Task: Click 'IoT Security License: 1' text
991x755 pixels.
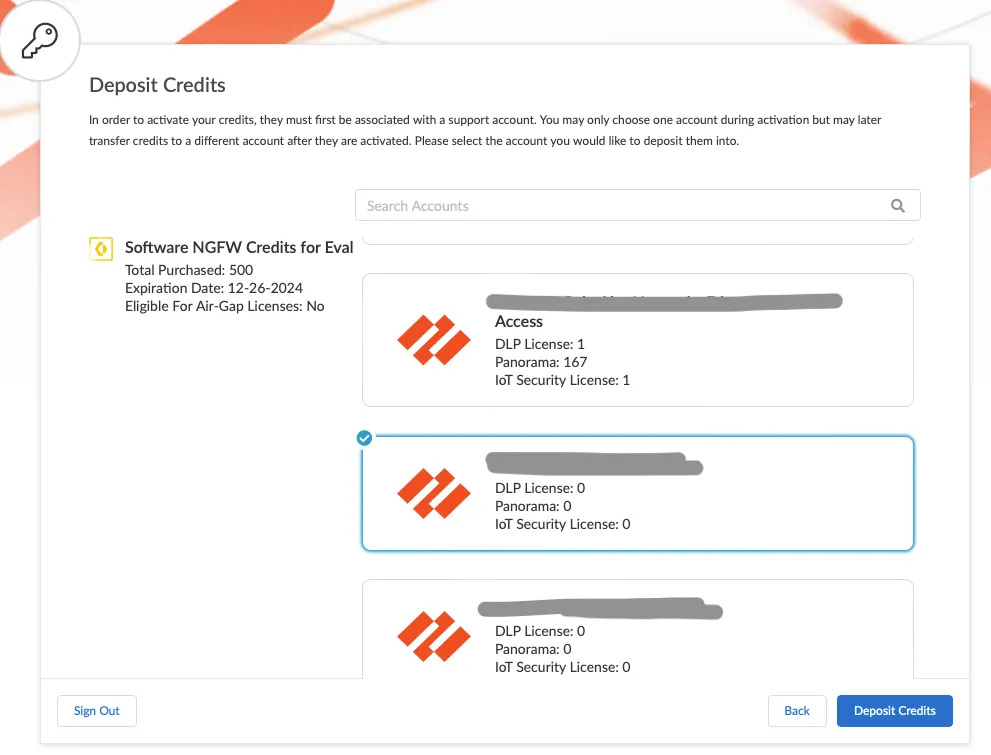Action: (562, 380)
